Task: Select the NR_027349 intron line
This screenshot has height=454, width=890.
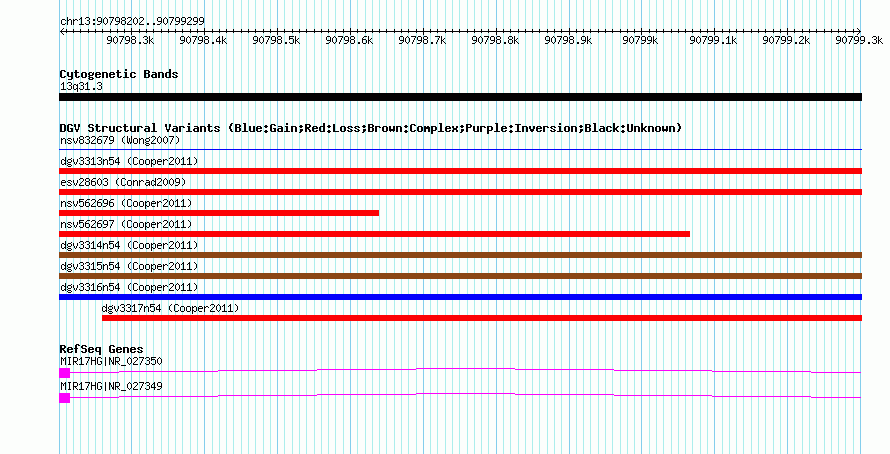Action: (x=465, y=394)
